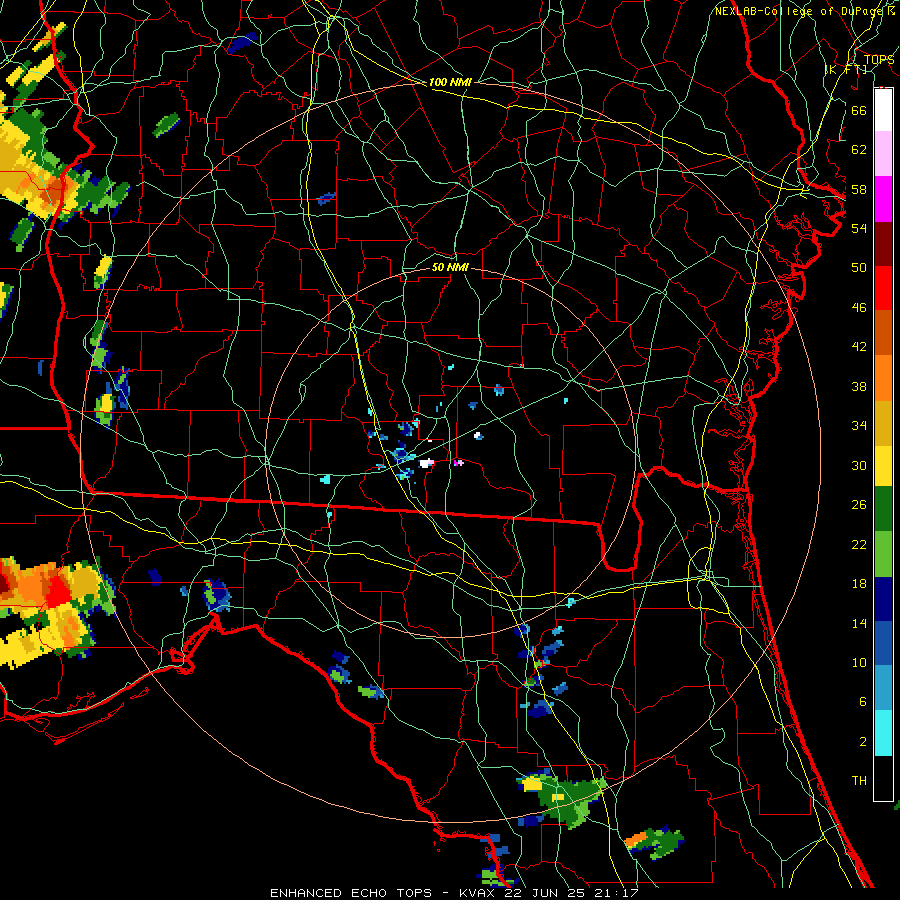This screenshot has width=900, height=900.
Task: Click the 50 NMI range ring label
Action: (x=450, y=268)
